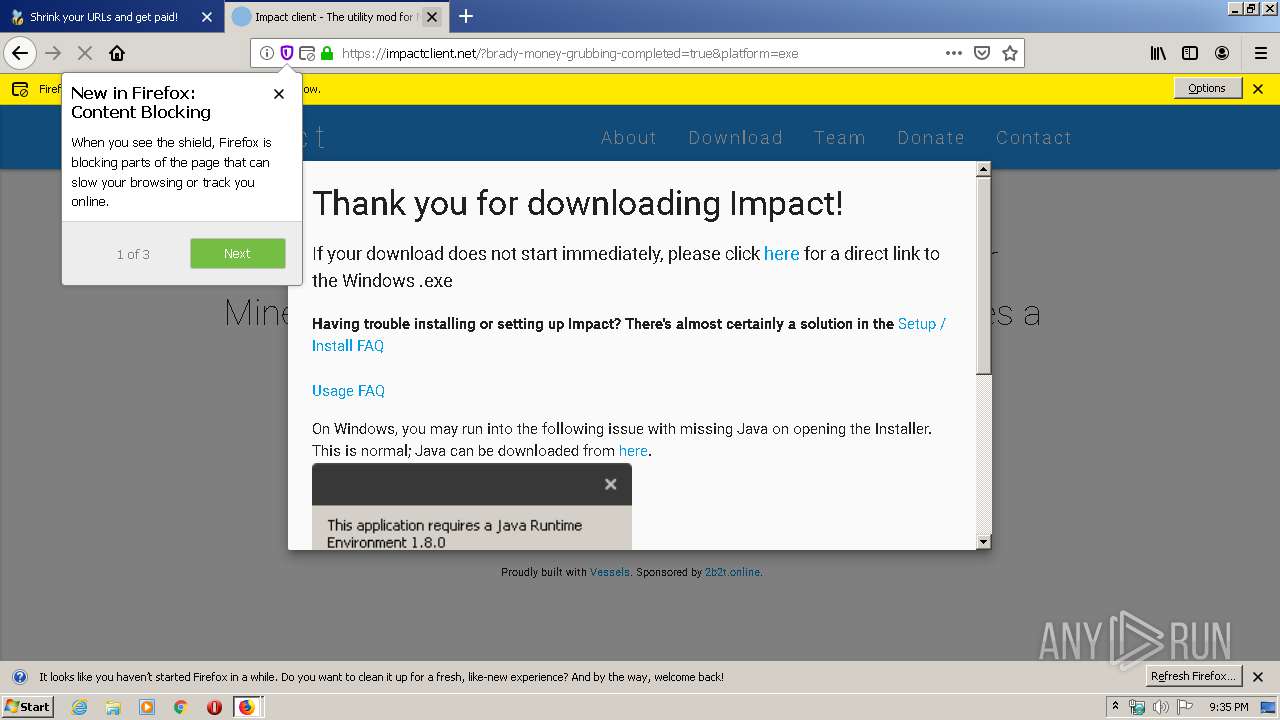1280x720 pixels.
Task: Follow the Java download 'here' link
Action: pos(633,451)
